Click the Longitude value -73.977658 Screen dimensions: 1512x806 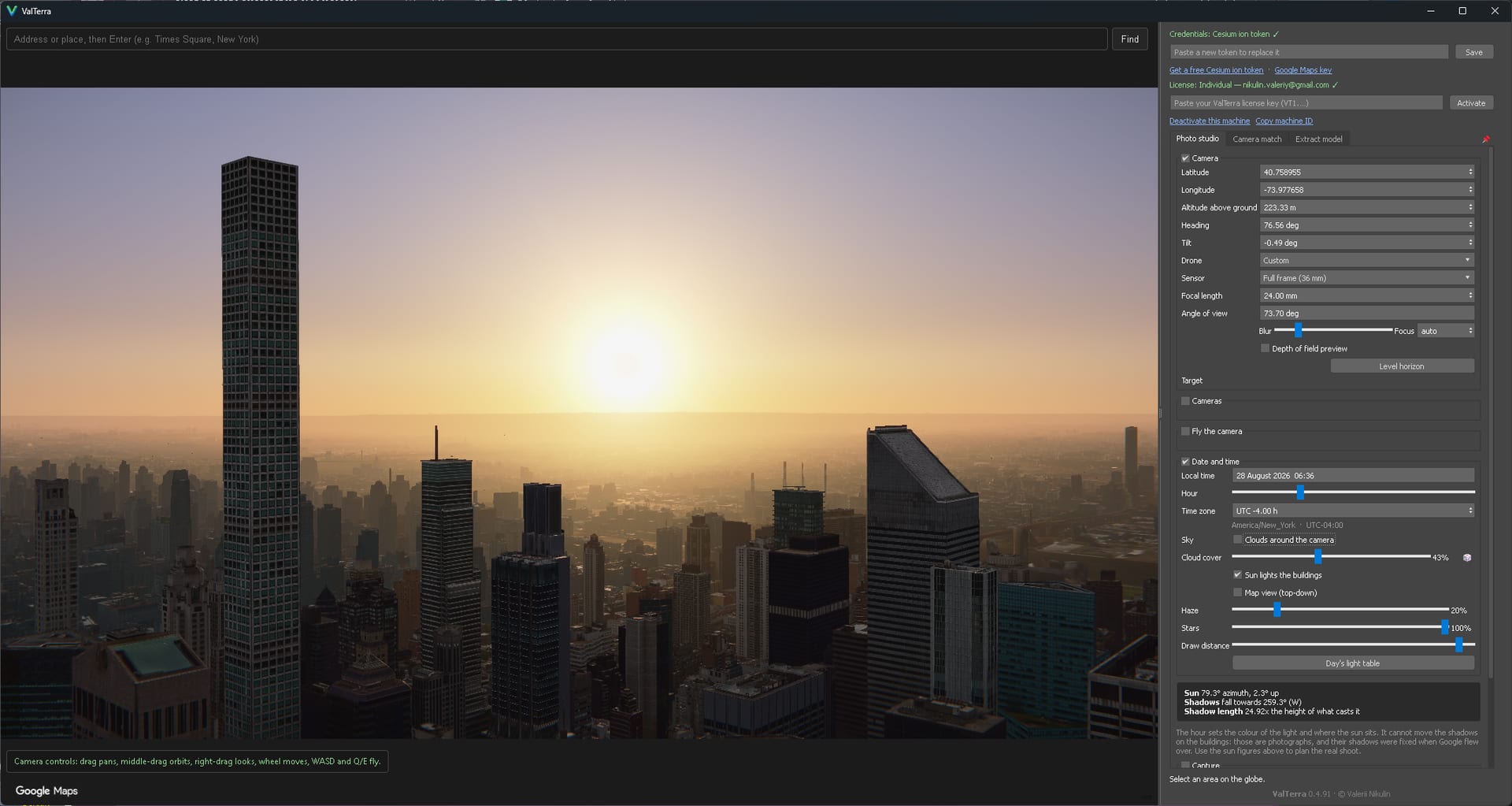coord(1283,190)
